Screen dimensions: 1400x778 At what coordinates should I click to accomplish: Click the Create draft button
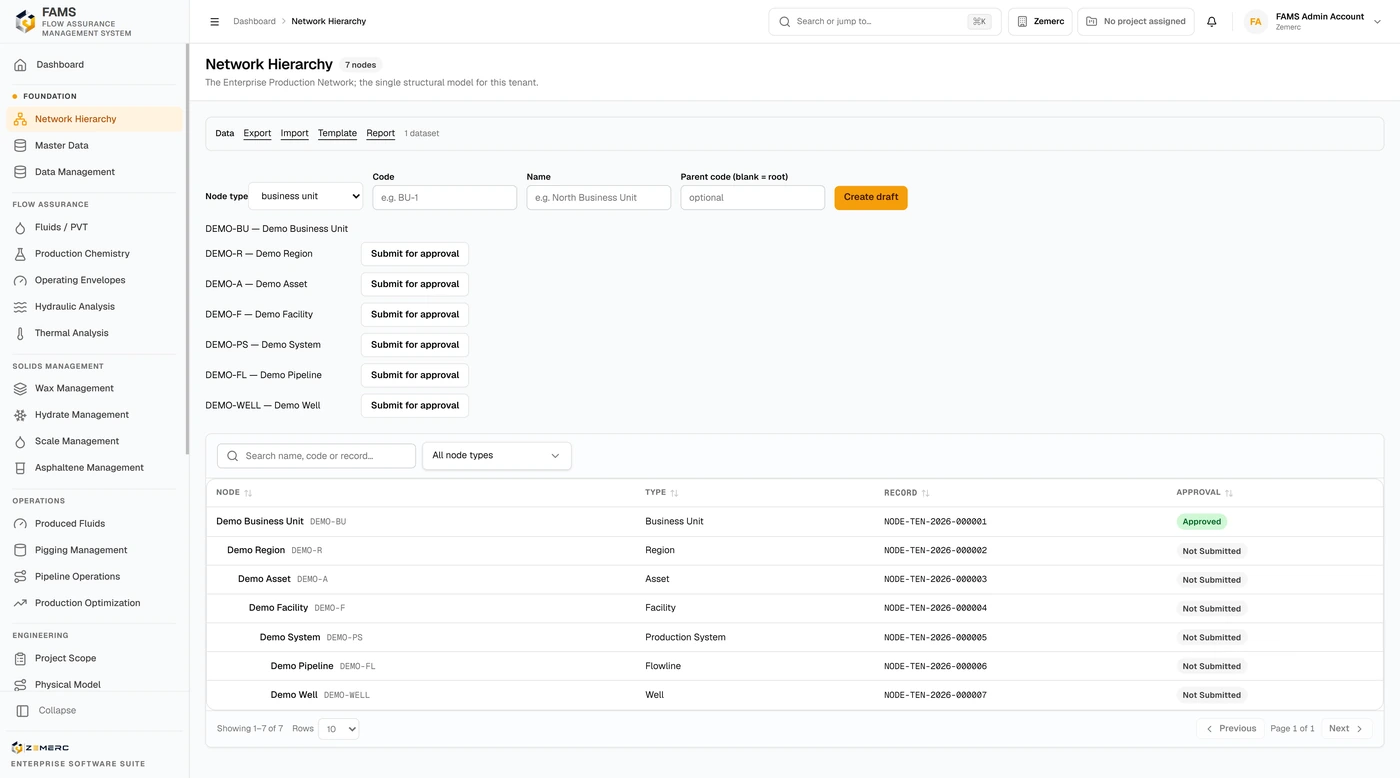[871, 197]
